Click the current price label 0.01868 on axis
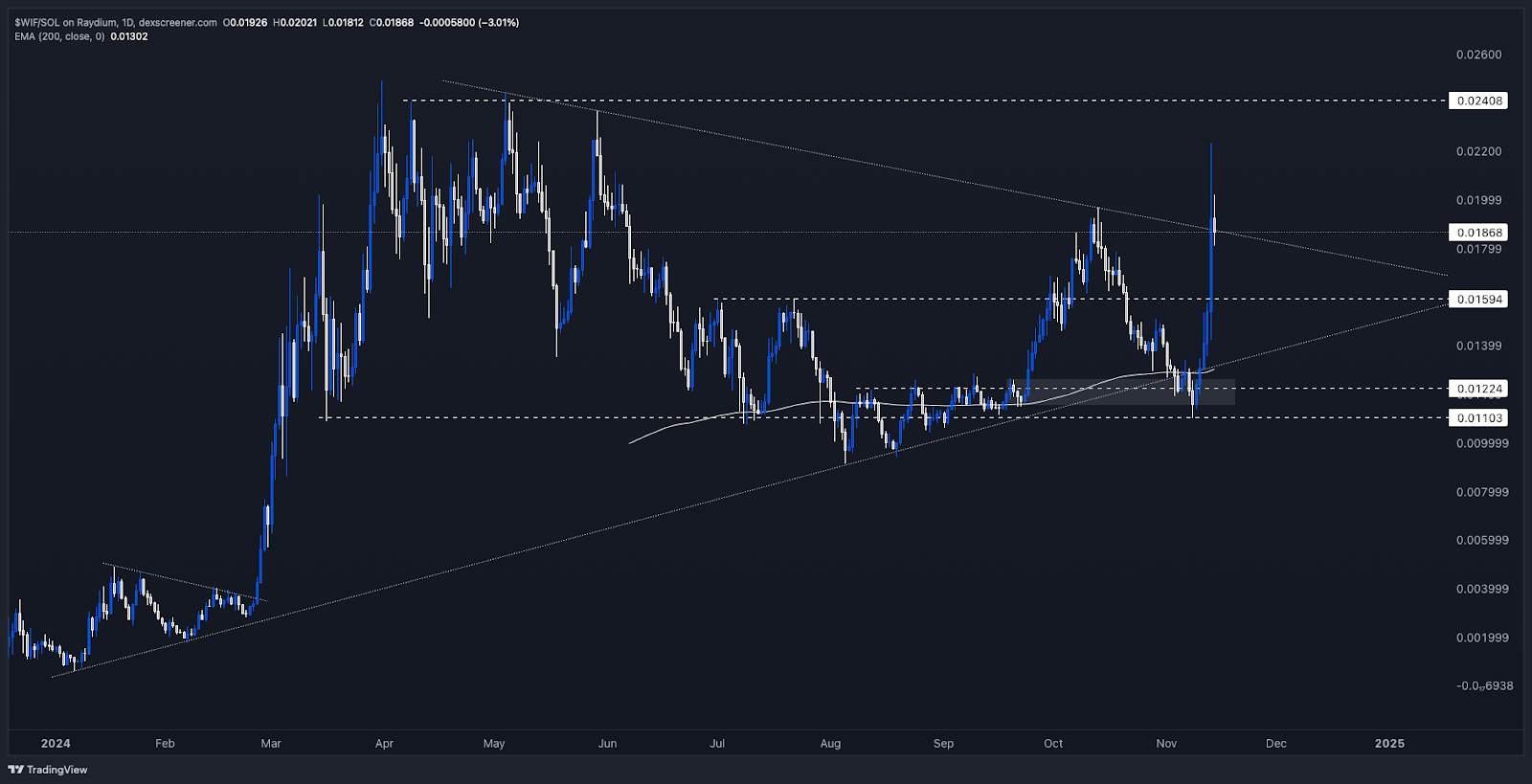The image size is (1532, 784). 1478,232
